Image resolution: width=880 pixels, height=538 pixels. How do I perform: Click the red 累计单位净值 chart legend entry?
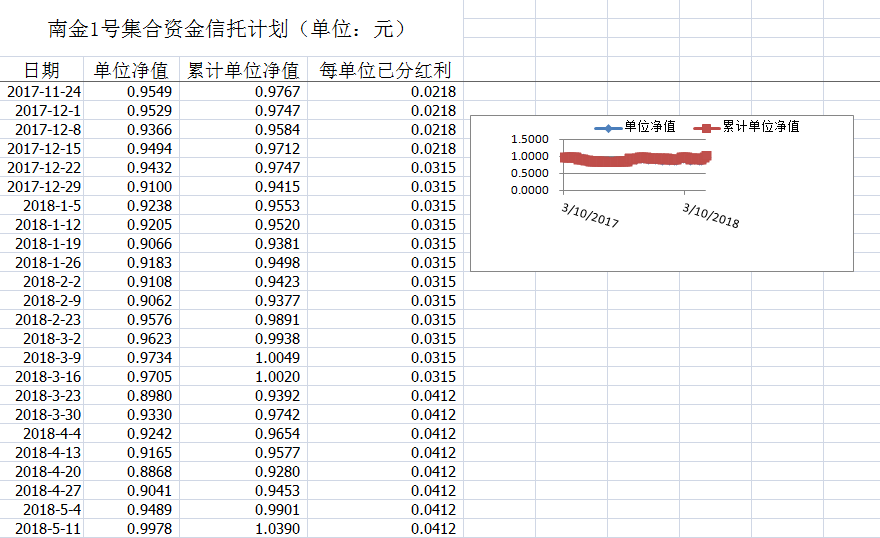750,127
